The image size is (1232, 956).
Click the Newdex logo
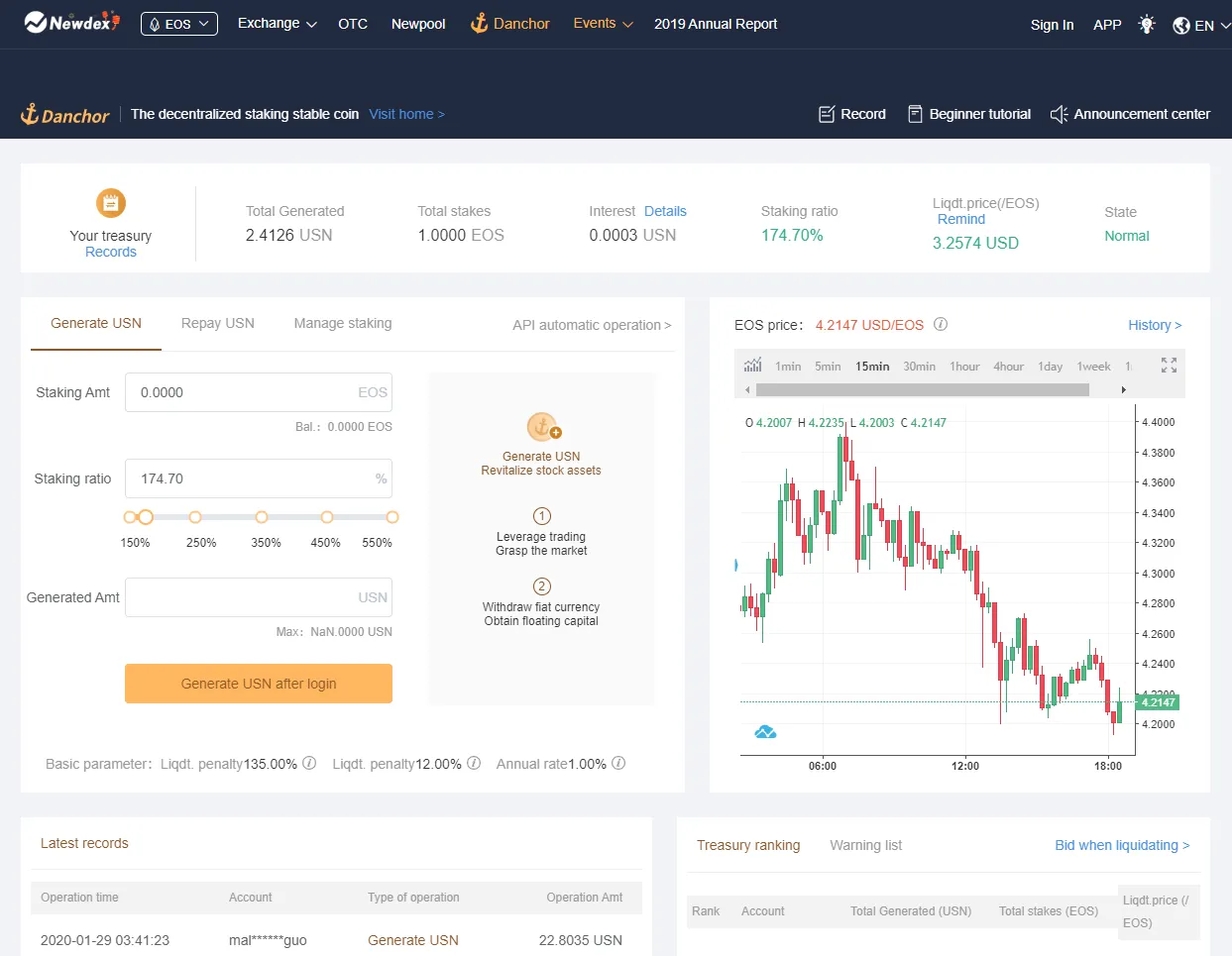[71, 22]
